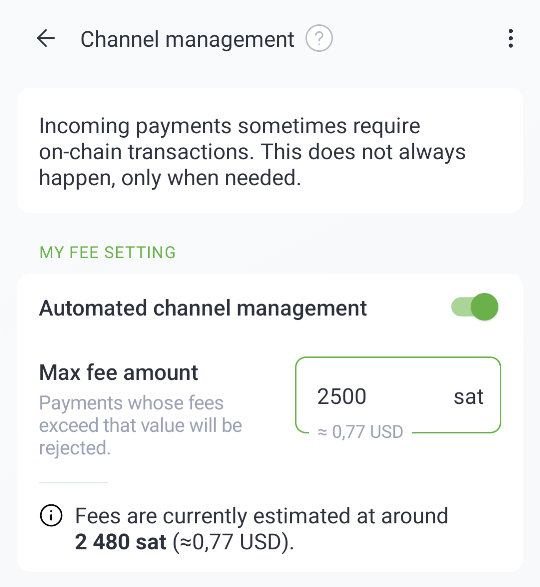Click the Max fee amount label
Image resolution: width=540 pixels, height=587 pixels.
pyautogui.click(x=119, y=372)
